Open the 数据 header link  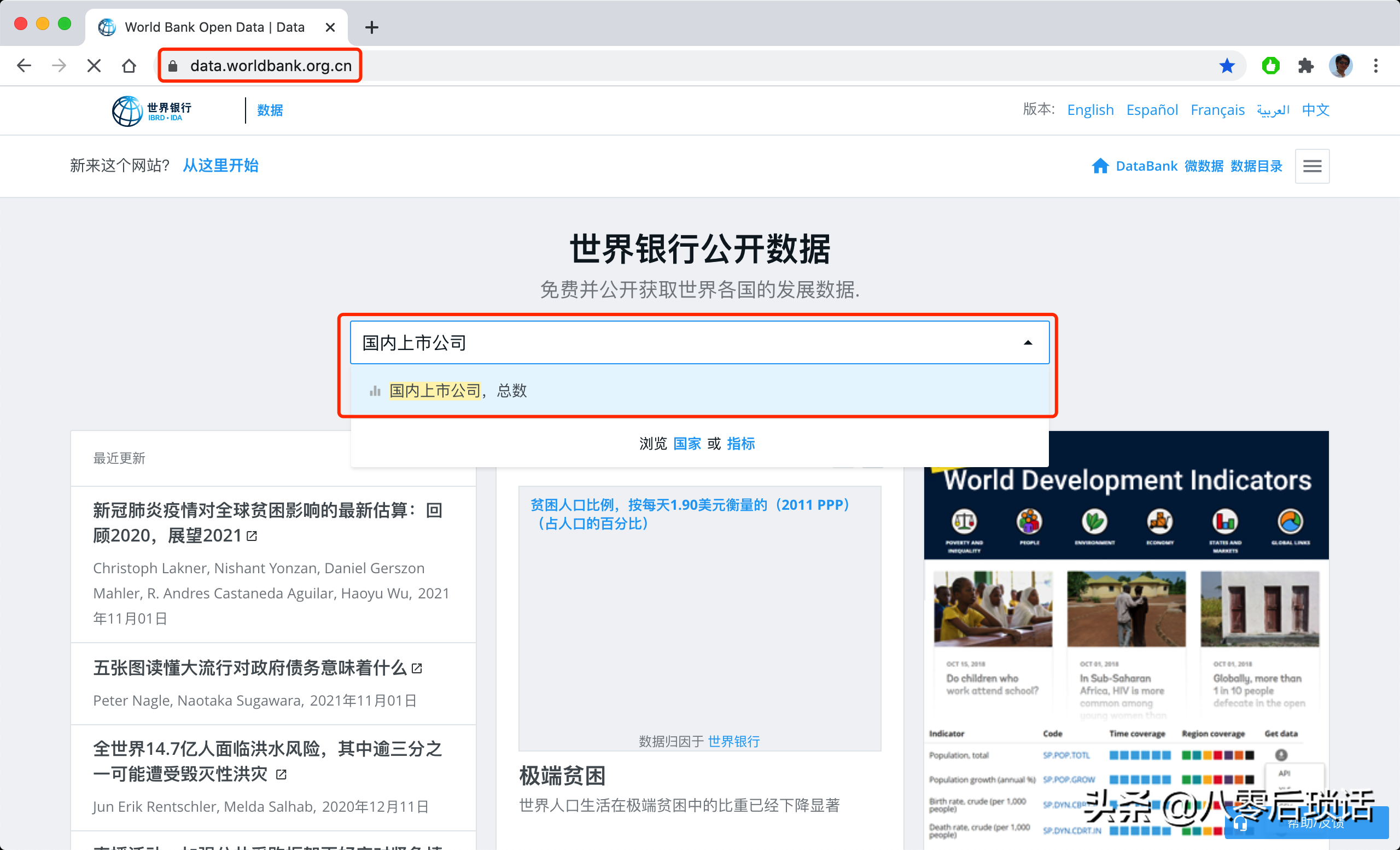tap(270, 110)
